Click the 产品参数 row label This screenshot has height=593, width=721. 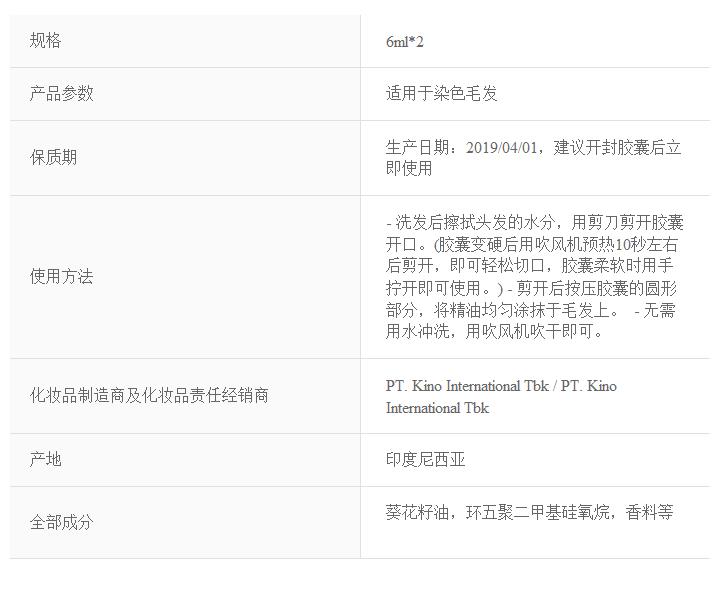(x=62, y=94)
